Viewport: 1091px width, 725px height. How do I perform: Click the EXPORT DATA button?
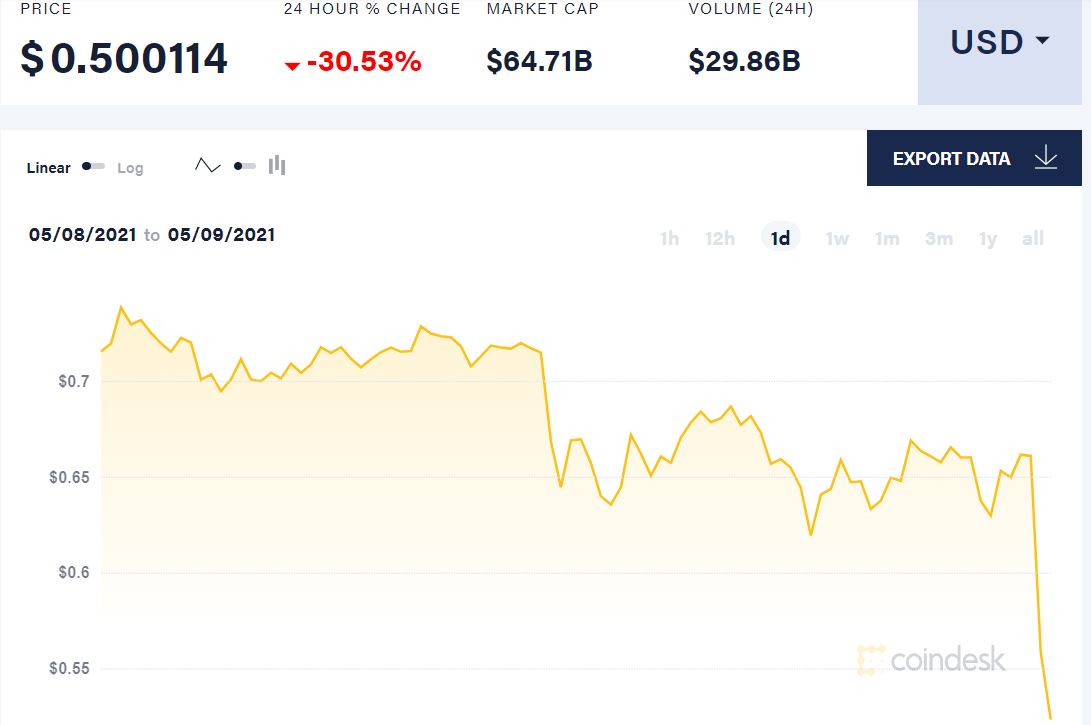point(974,158)
